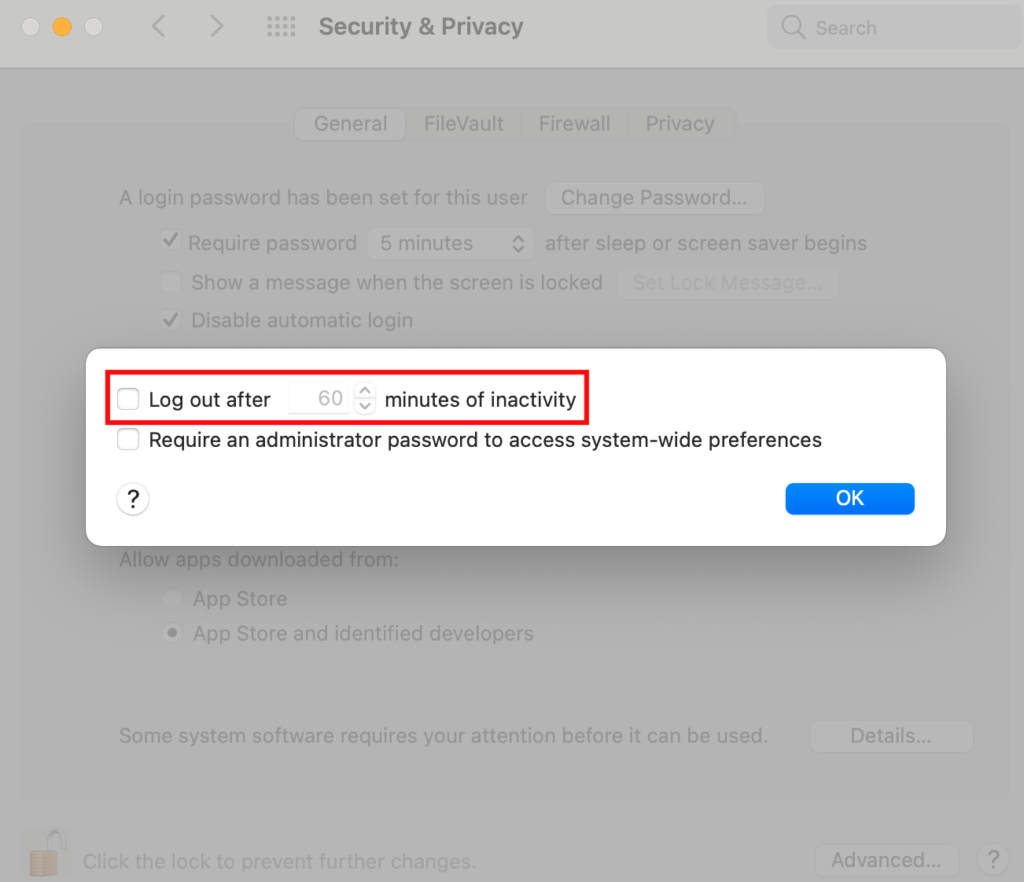This screenshot has width=1024, height=882.
Task: Open the Firewall tab
Action: click(x=574, y=124)
